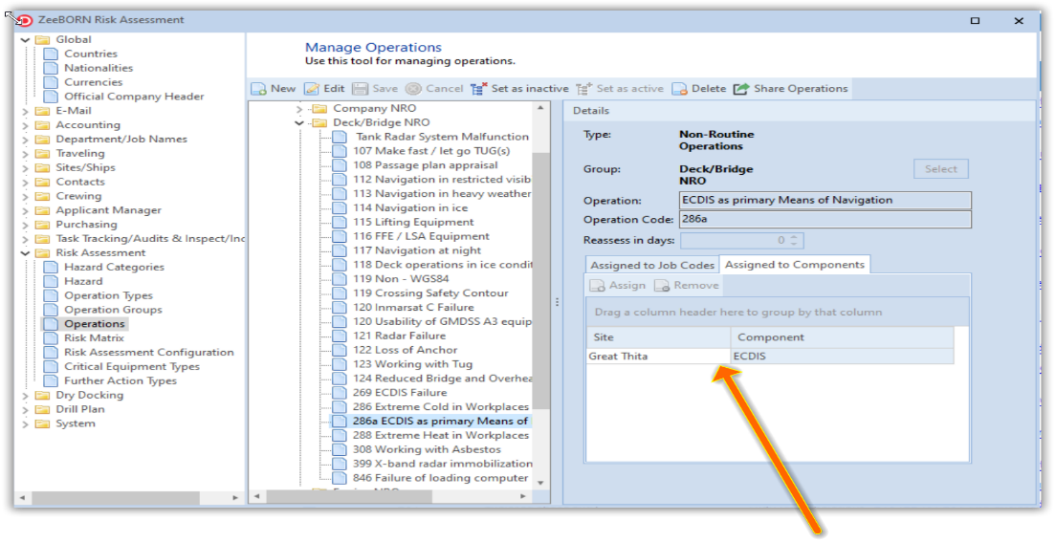Screen dimensions: 1055x542
Task: Expand the E-Mail tree node
Action: pyautogui.click(x=26, y=111)
